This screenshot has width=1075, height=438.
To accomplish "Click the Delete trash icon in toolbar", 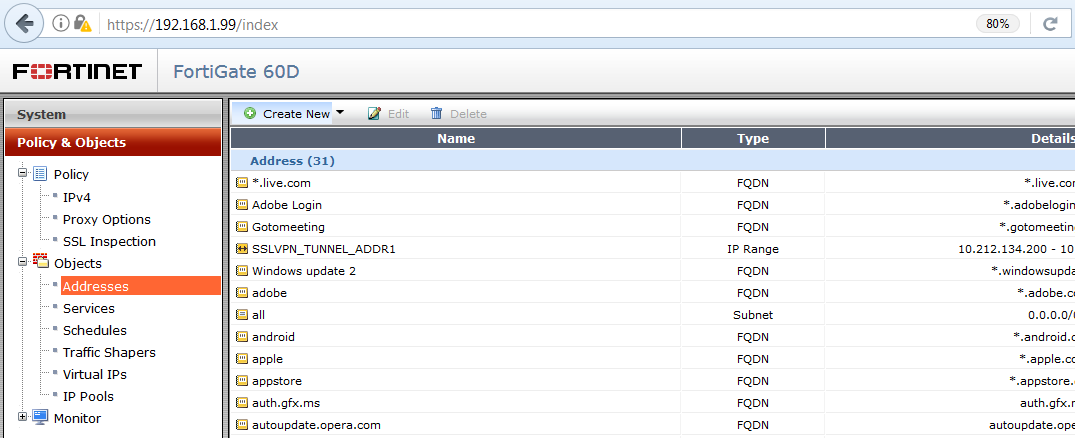I will pos(436,114).
